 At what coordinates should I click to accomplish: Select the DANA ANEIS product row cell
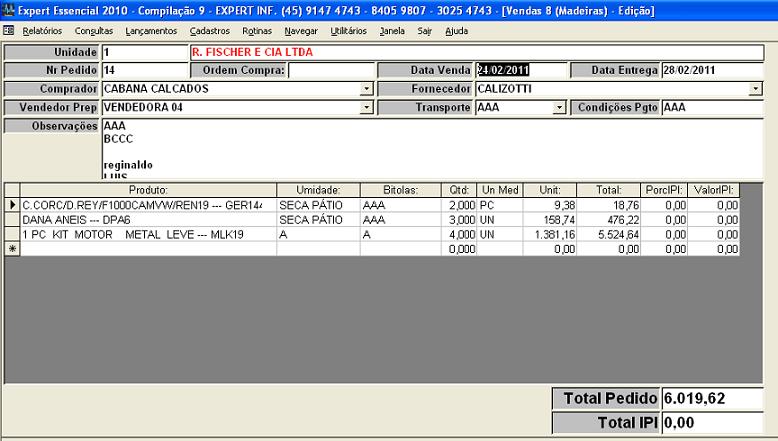[x=148, y=219]
